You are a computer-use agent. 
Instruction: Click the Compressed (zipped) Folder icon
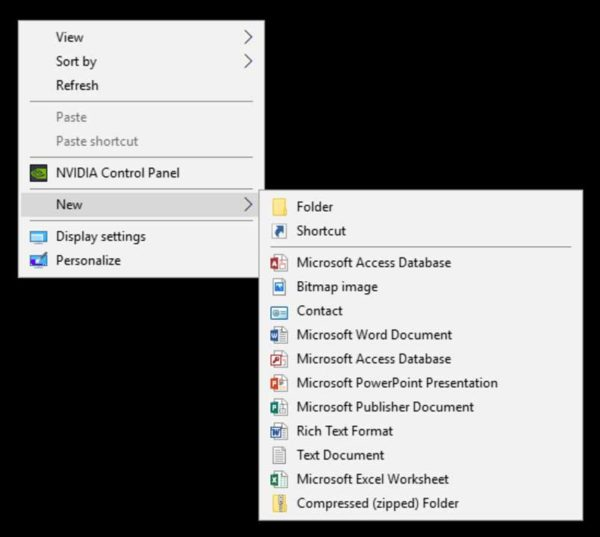coord(279,503)
